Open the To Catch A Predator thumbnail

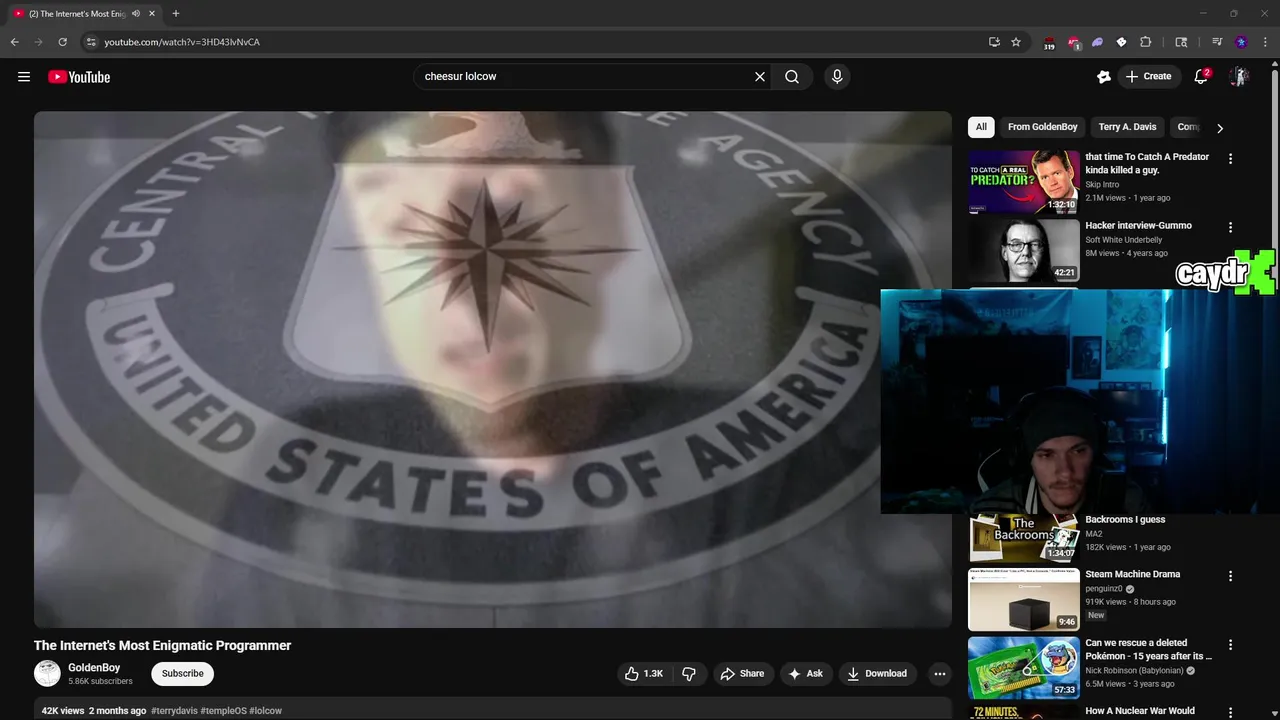tap(1024, 182)
